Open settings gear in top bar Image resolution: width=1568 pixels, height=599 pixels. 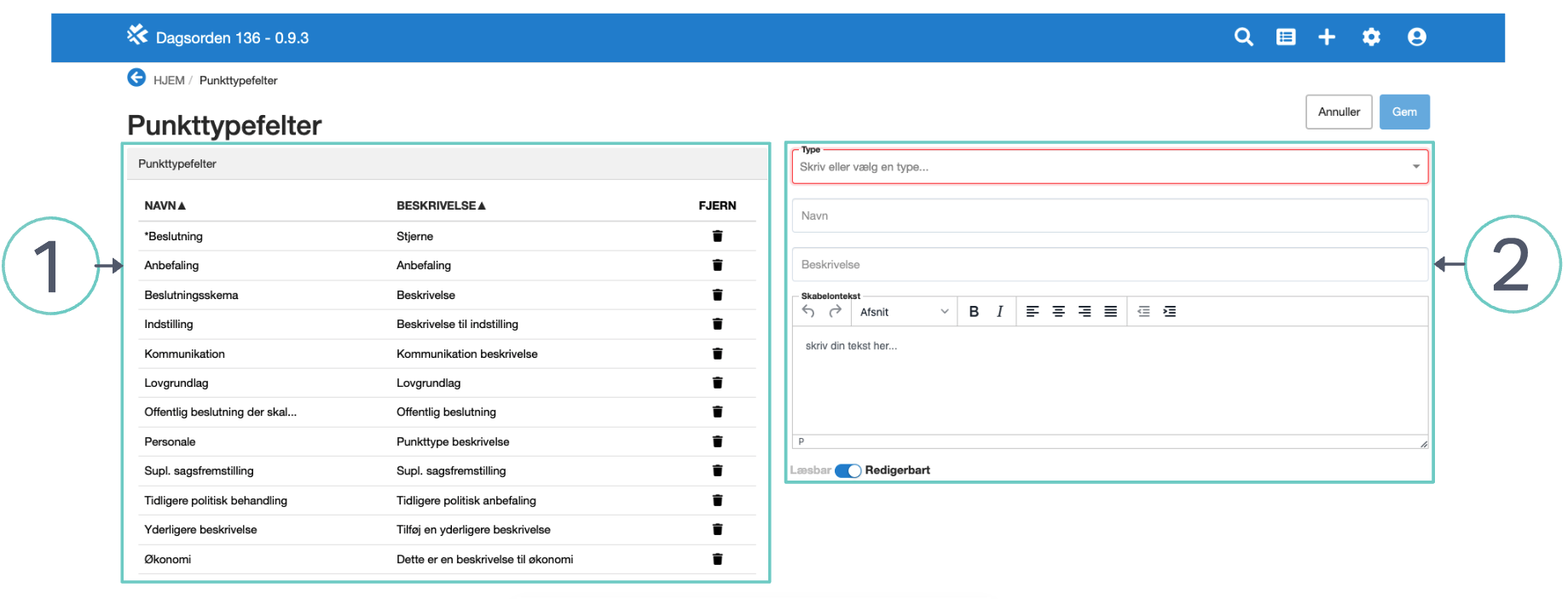coord(1370,37)
